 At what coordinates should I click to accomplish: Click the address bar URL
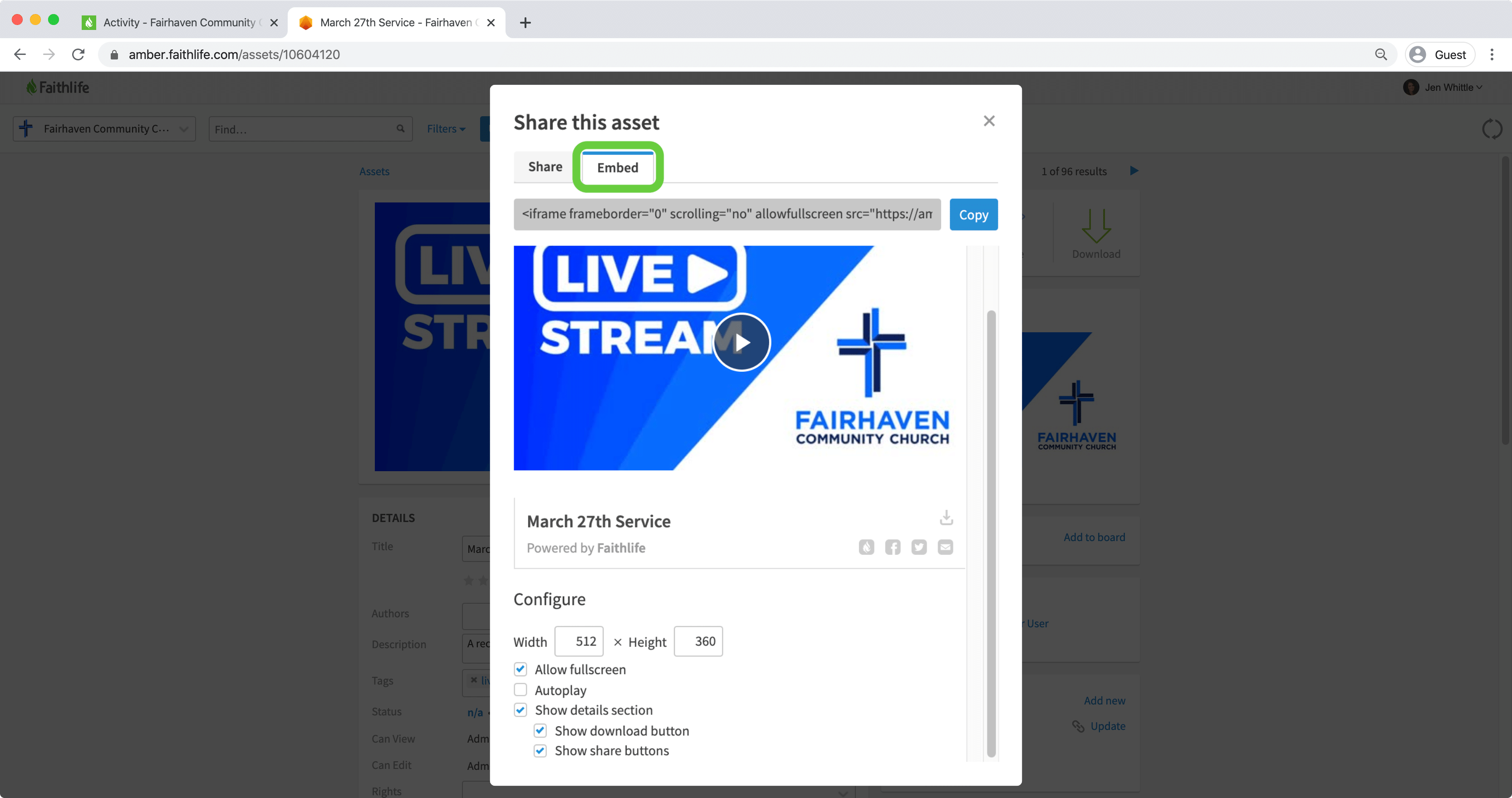pos(234,54)
